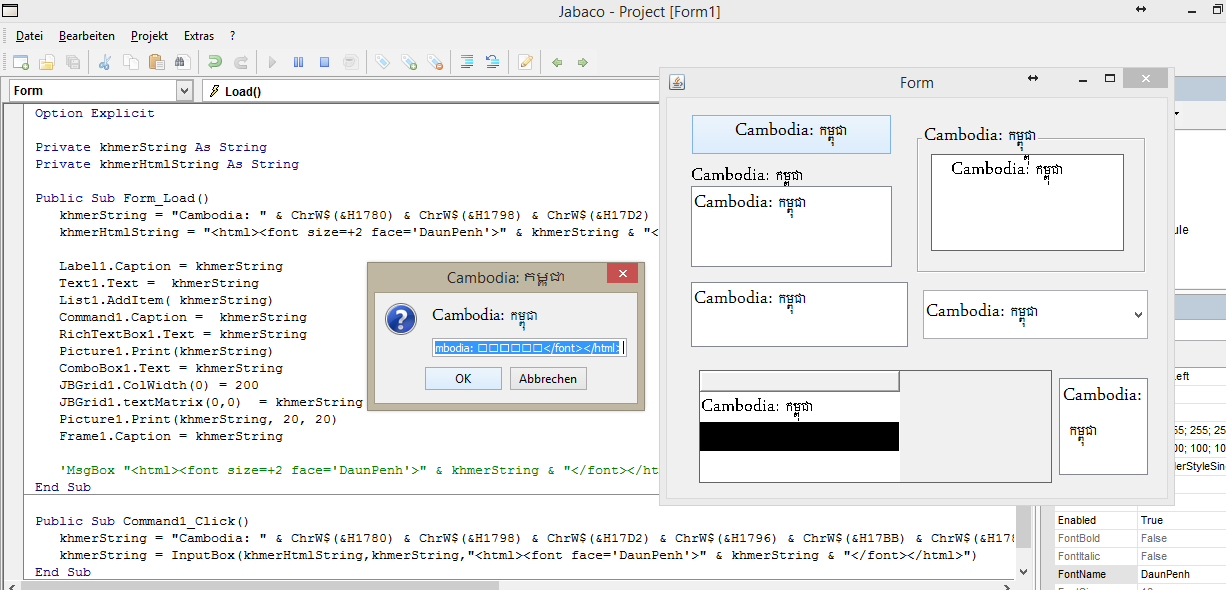Click the cut scissors icon
The height and width of the screenshot is (590, 1226).
(x=104, y=62)
